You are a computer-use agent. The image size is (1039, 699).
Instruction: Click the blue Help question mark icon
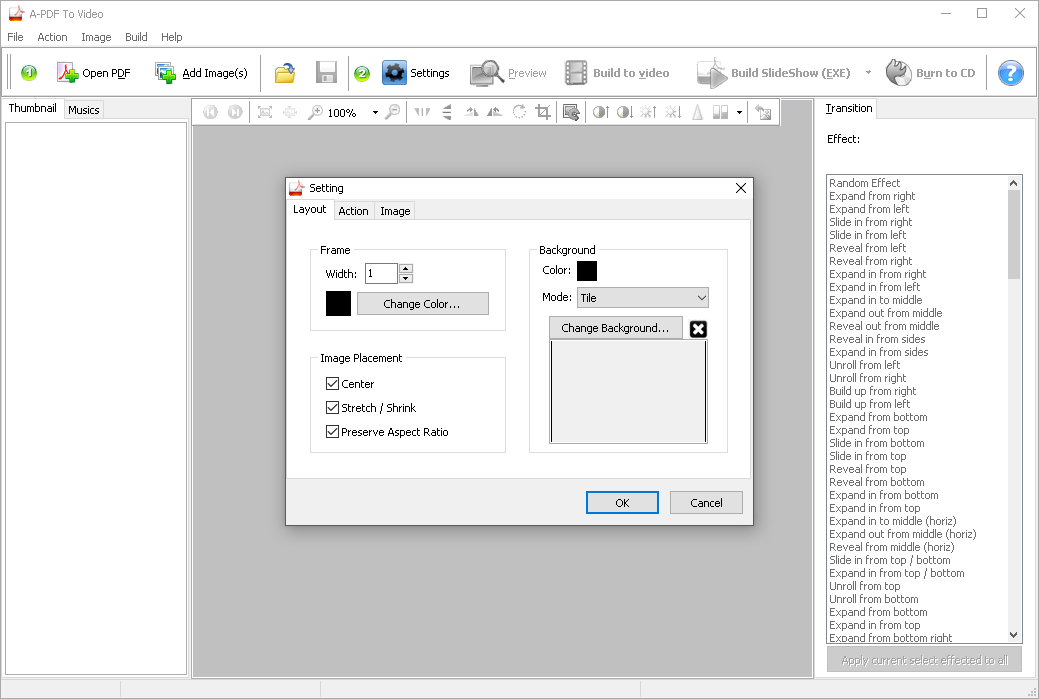(1011, 73)
